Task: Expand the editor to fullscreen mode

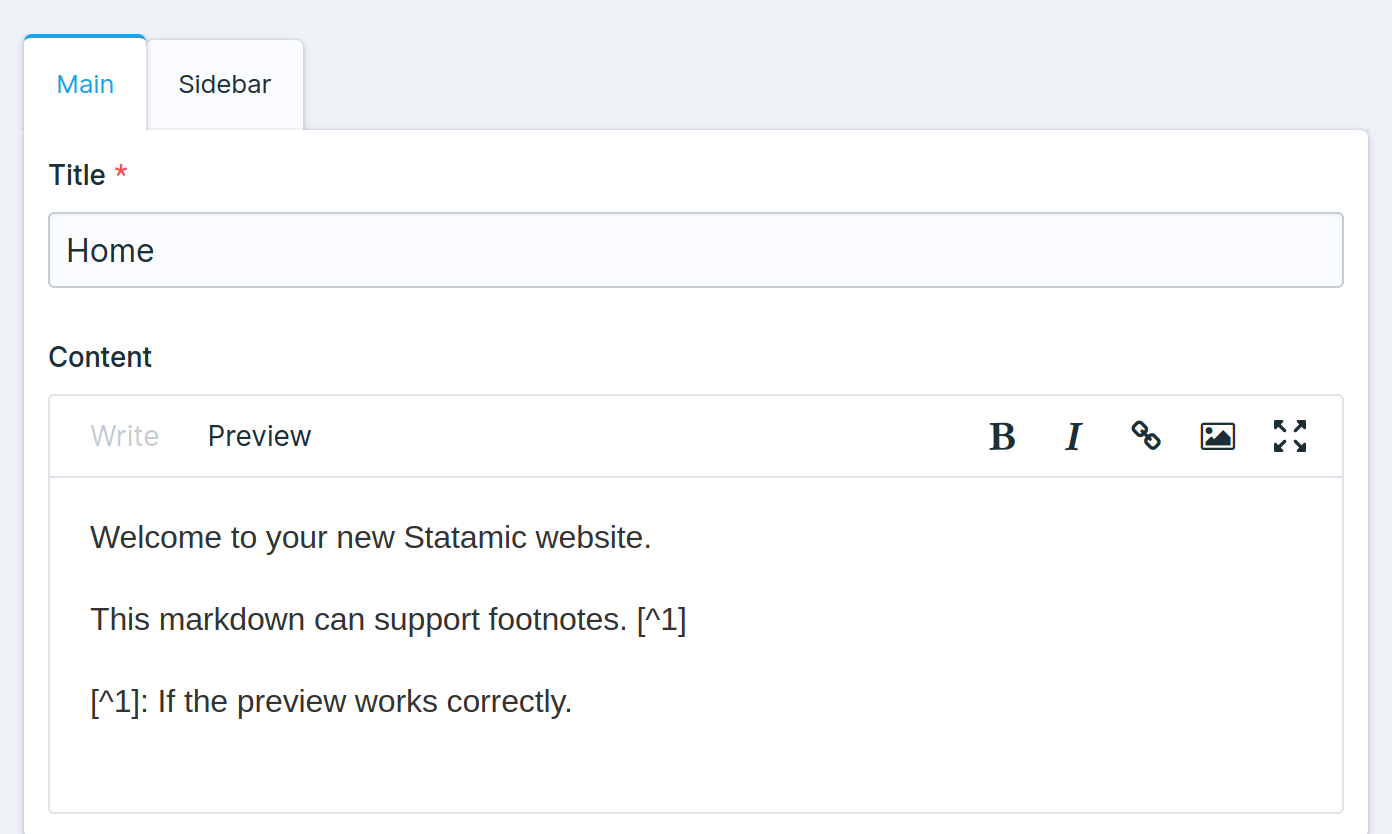Action: (1289, 436)
